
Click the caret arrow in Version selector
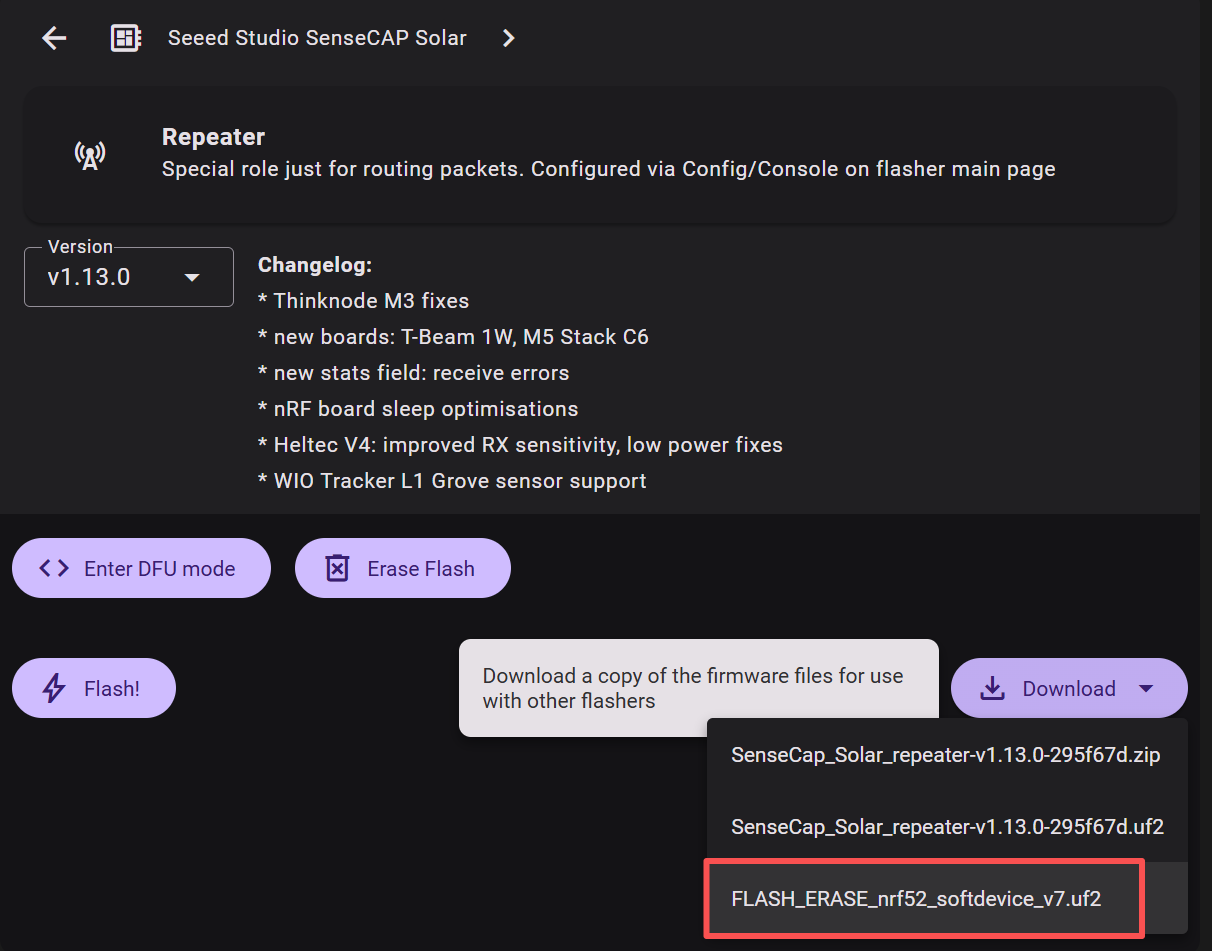(x=192, y=277)
